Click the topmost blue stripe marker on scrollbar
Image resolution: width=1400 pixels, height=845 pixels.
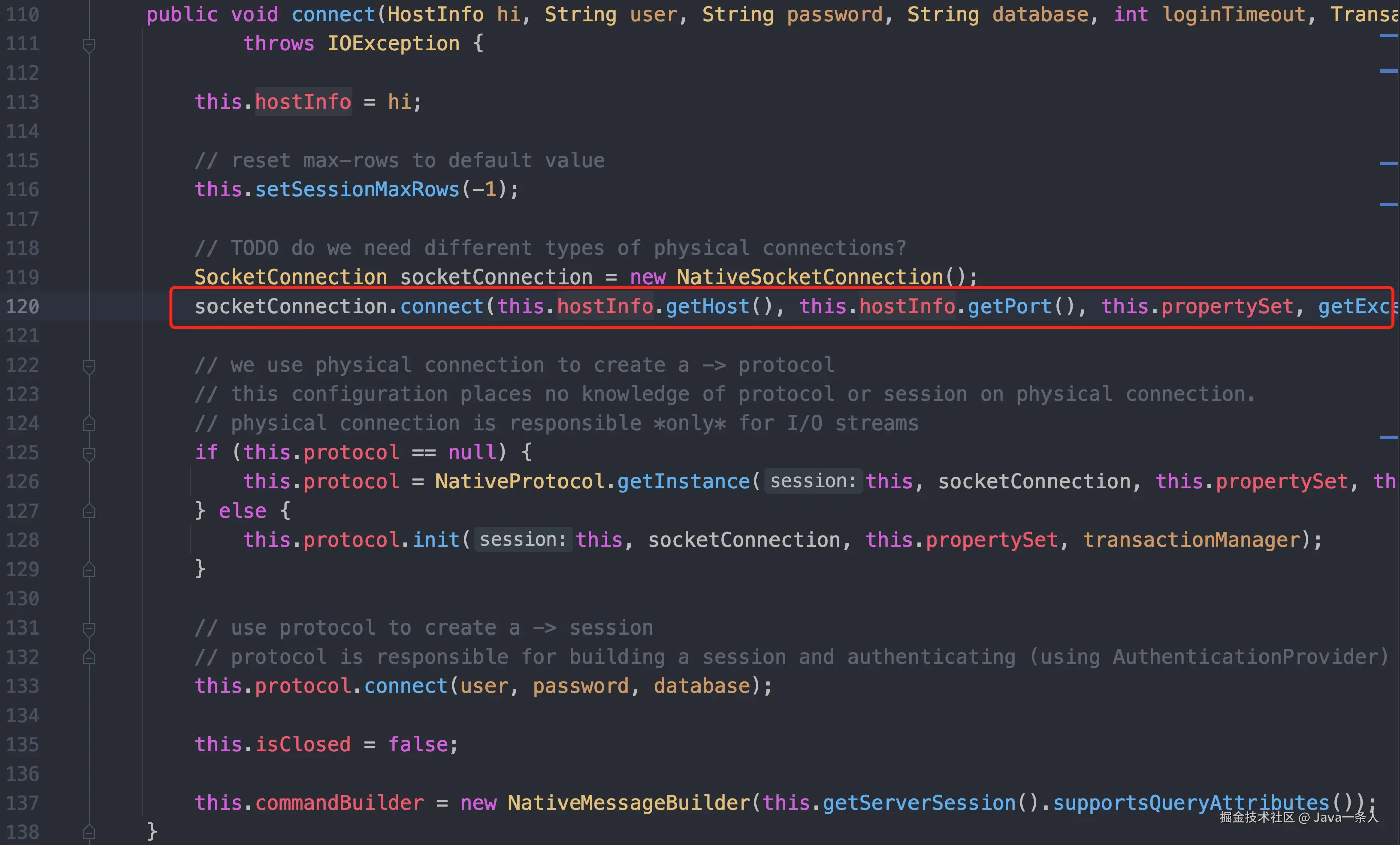coord(1388,36)
